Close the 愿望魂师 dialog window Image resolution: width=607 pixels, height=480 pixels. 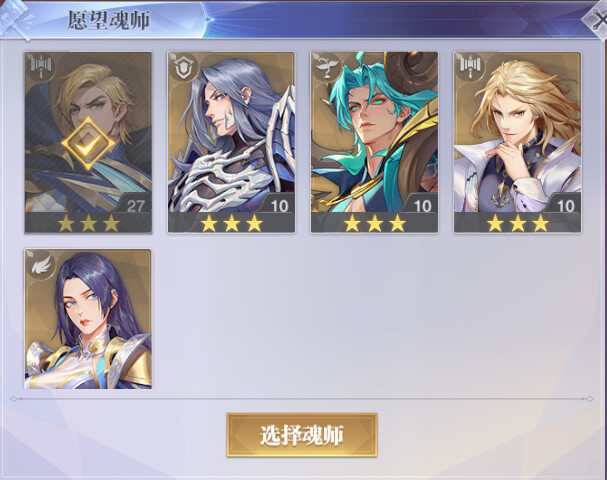tap(596, 19)
